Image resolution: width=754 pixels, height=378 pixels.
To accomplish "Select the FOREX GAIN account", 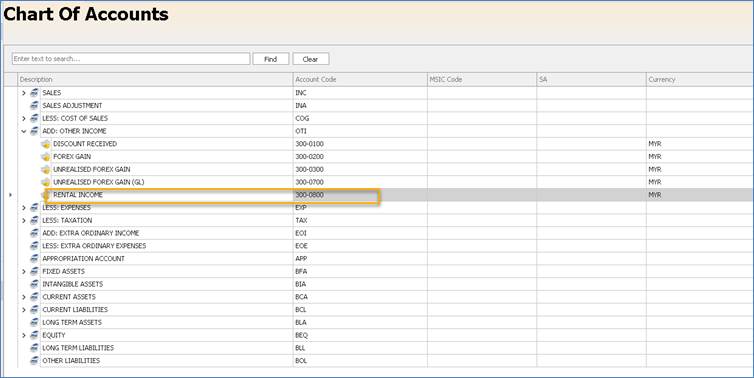I will 72,157.
